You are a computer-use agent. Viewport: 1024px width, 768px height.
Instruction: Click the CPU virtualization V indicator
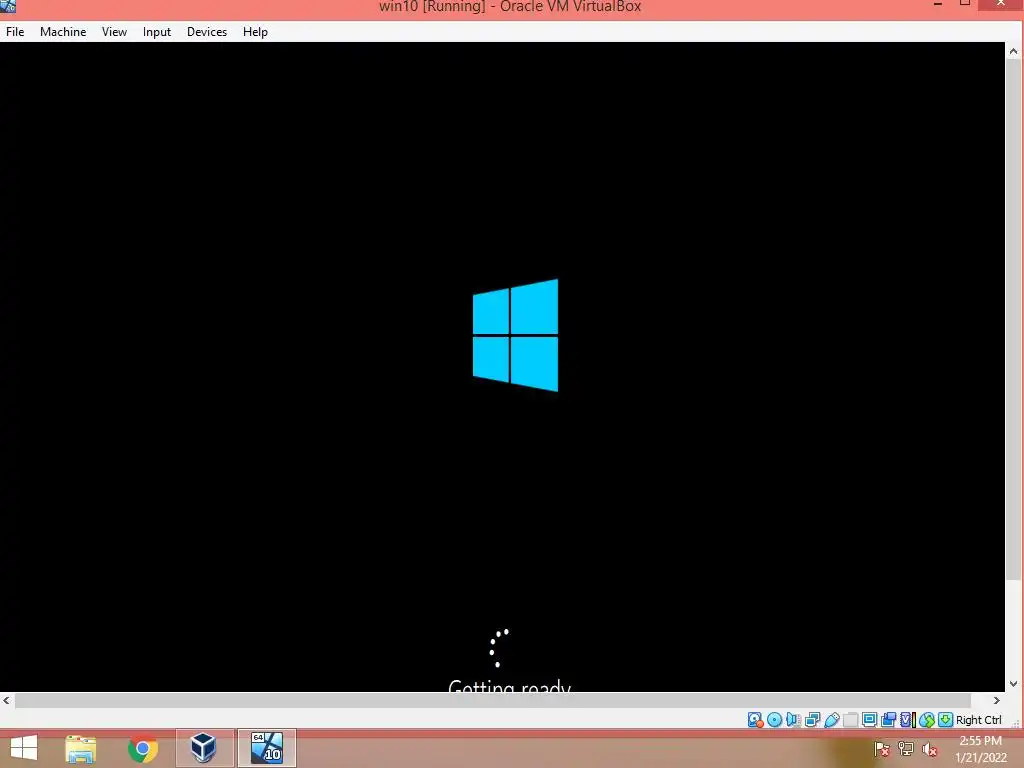[x=907, y=720]
